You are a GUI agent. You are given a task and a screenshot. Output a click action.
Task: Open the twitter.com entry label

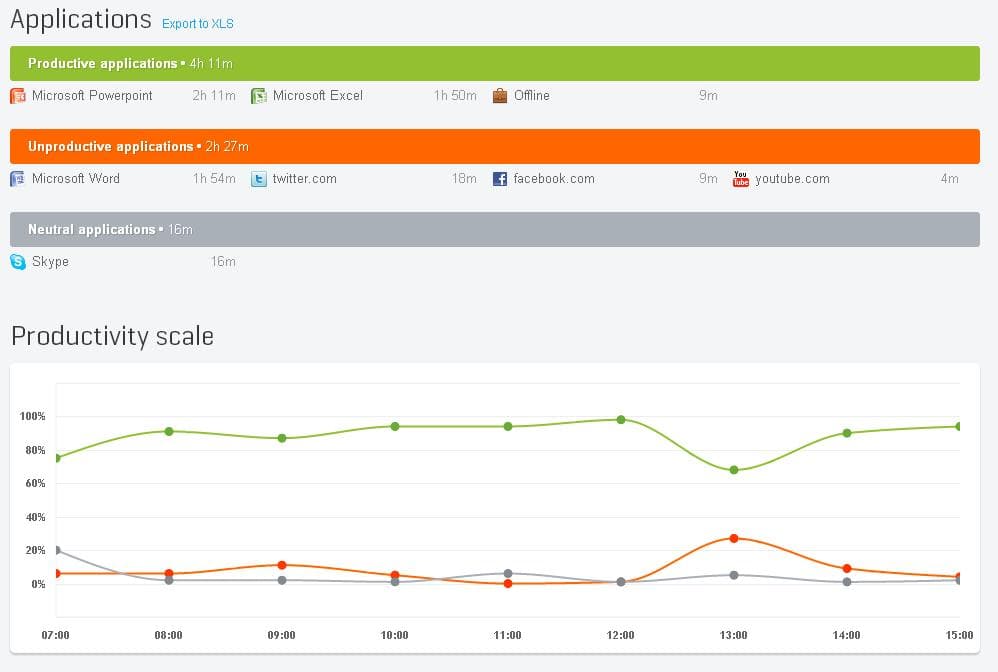tap(304, 179)
